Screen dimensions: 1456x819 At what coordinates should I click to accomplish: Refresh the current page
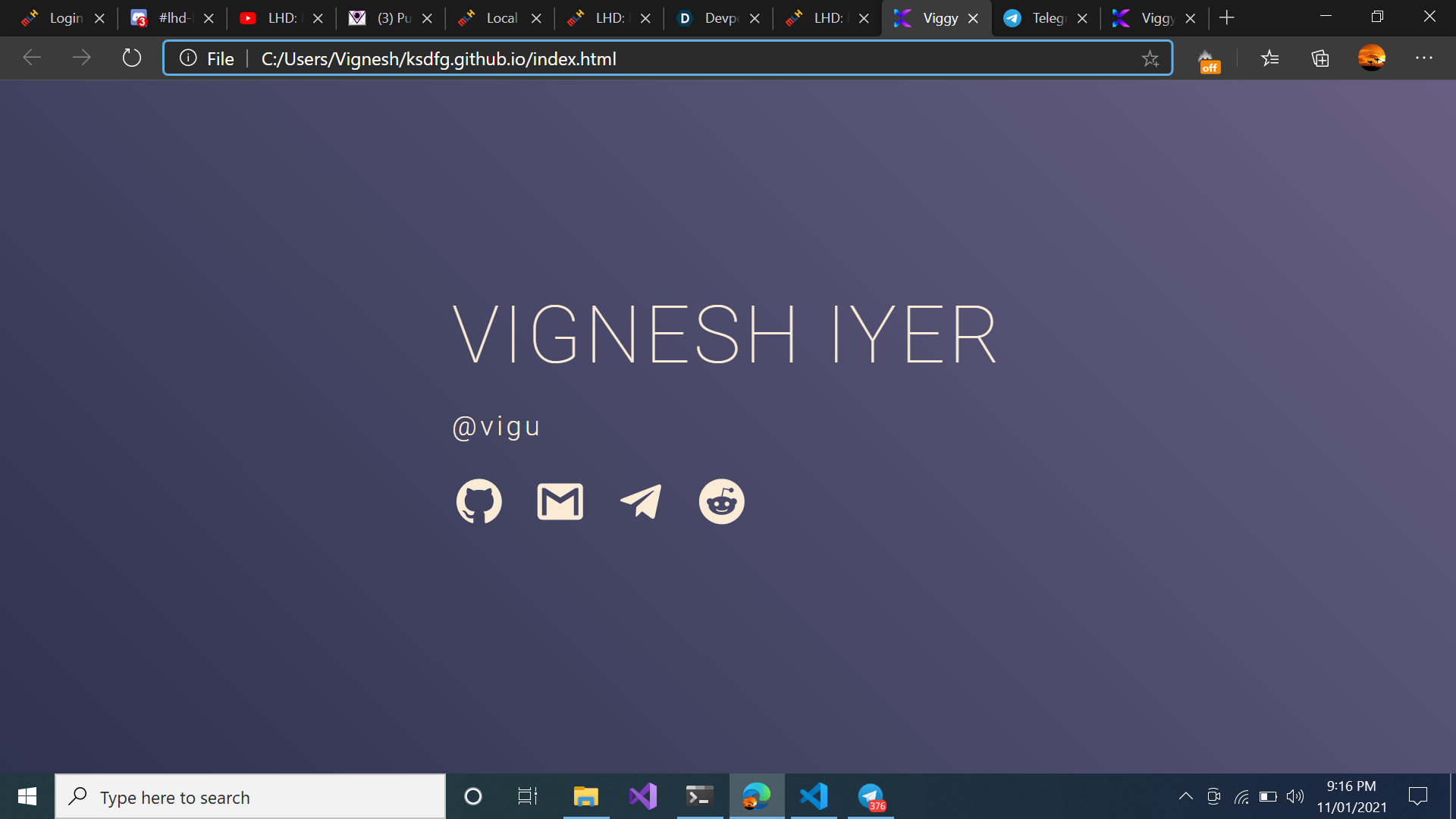131,58
